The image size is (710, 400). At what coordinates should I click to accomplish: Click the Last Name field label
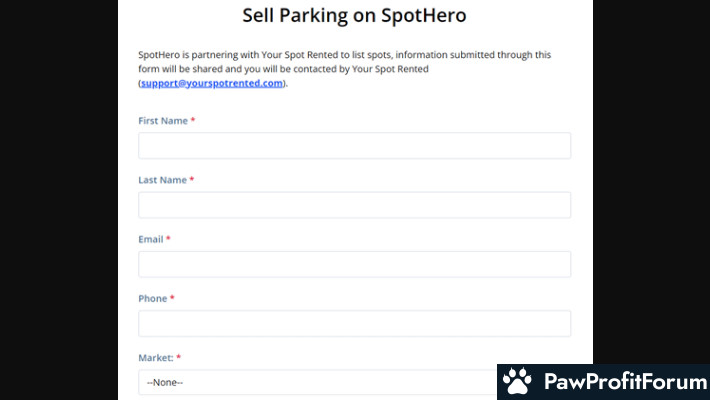point(163,180)
